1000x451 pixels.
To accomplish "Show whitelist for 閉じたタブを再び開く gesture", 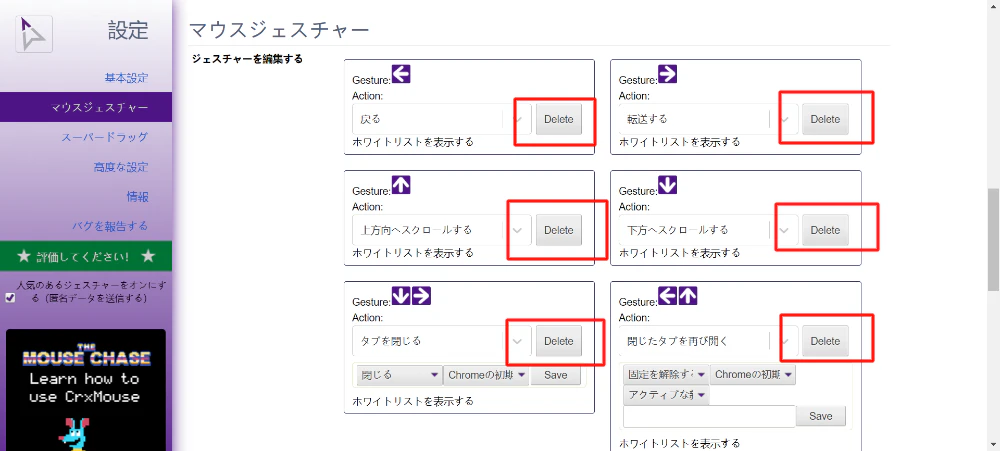I will point(679,443).
